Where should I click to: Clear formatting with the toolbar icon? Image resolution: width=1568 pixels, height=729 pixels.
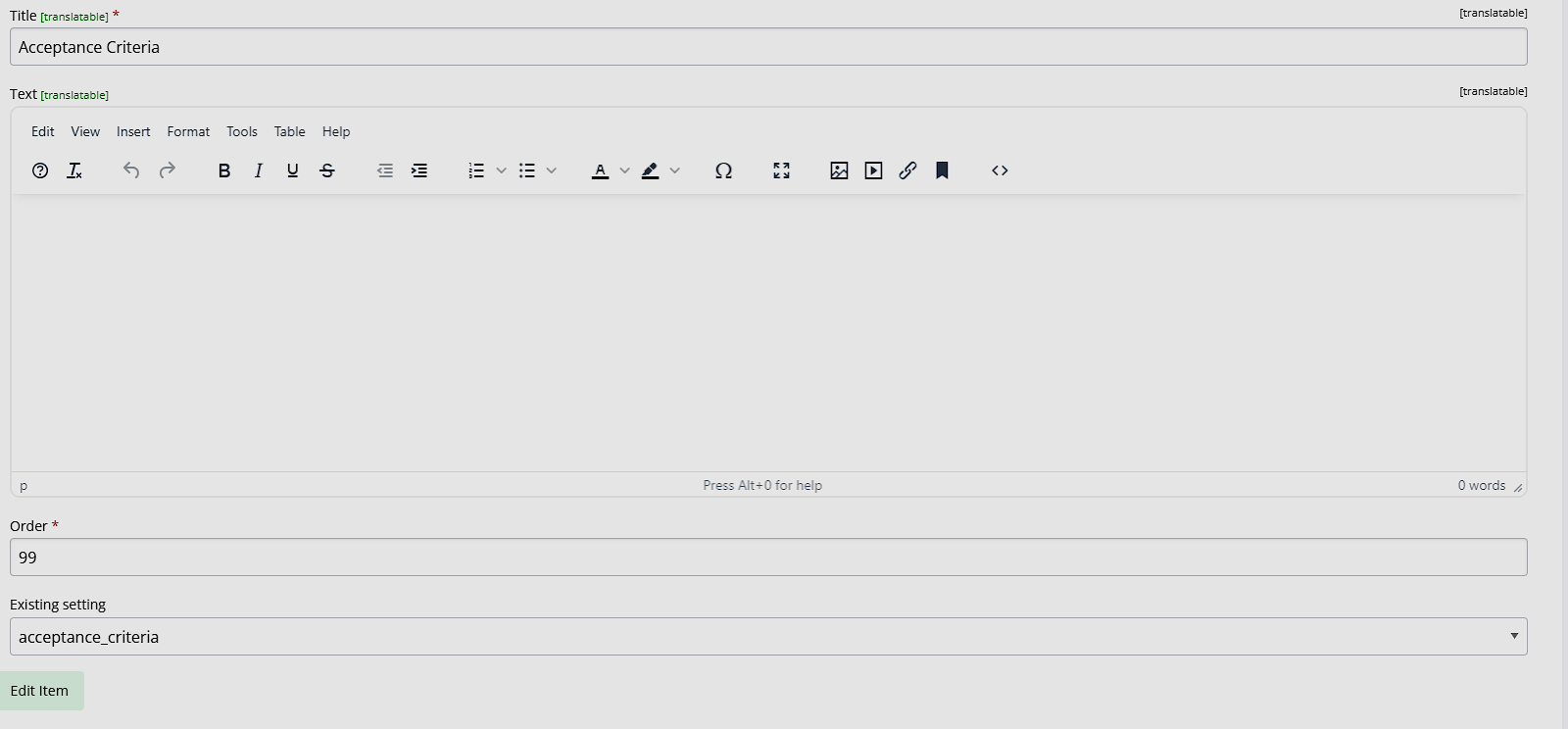pos(74,170)
